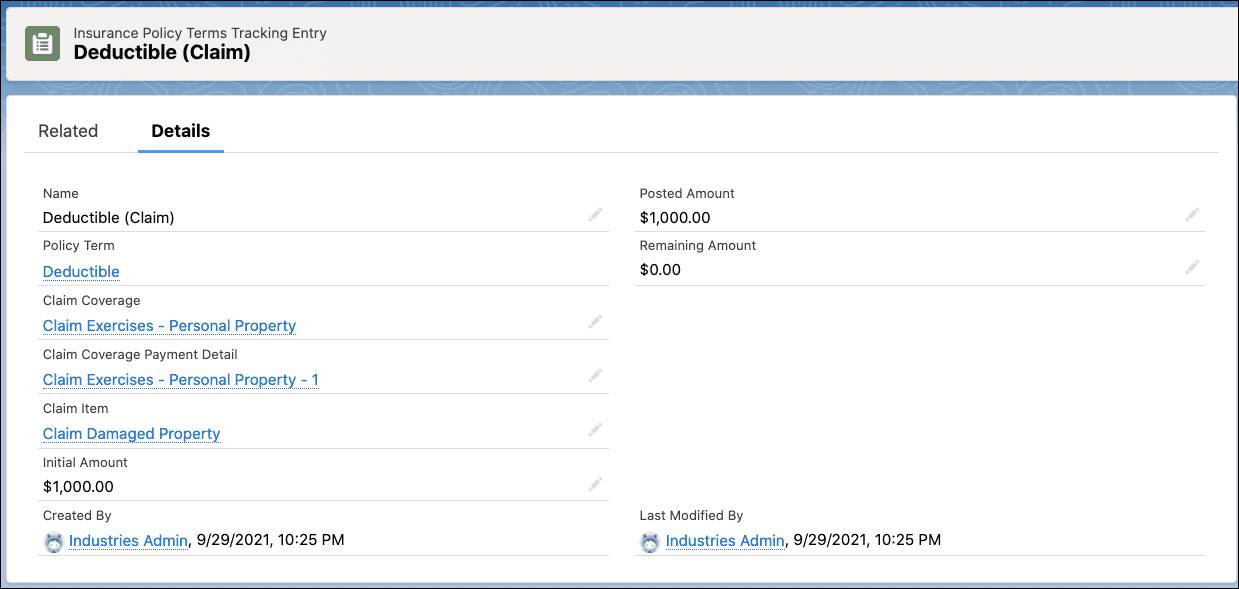
Task: Click the Claim Coverage Payment Detail edit pencil
Action: [595, 376]
